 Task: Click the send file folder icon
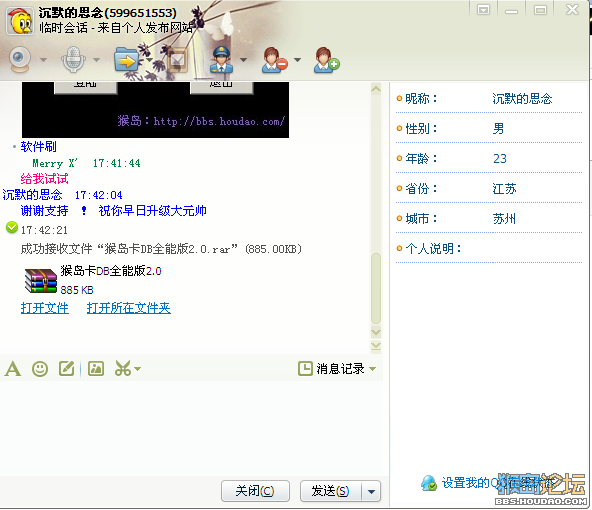point(126,59)
